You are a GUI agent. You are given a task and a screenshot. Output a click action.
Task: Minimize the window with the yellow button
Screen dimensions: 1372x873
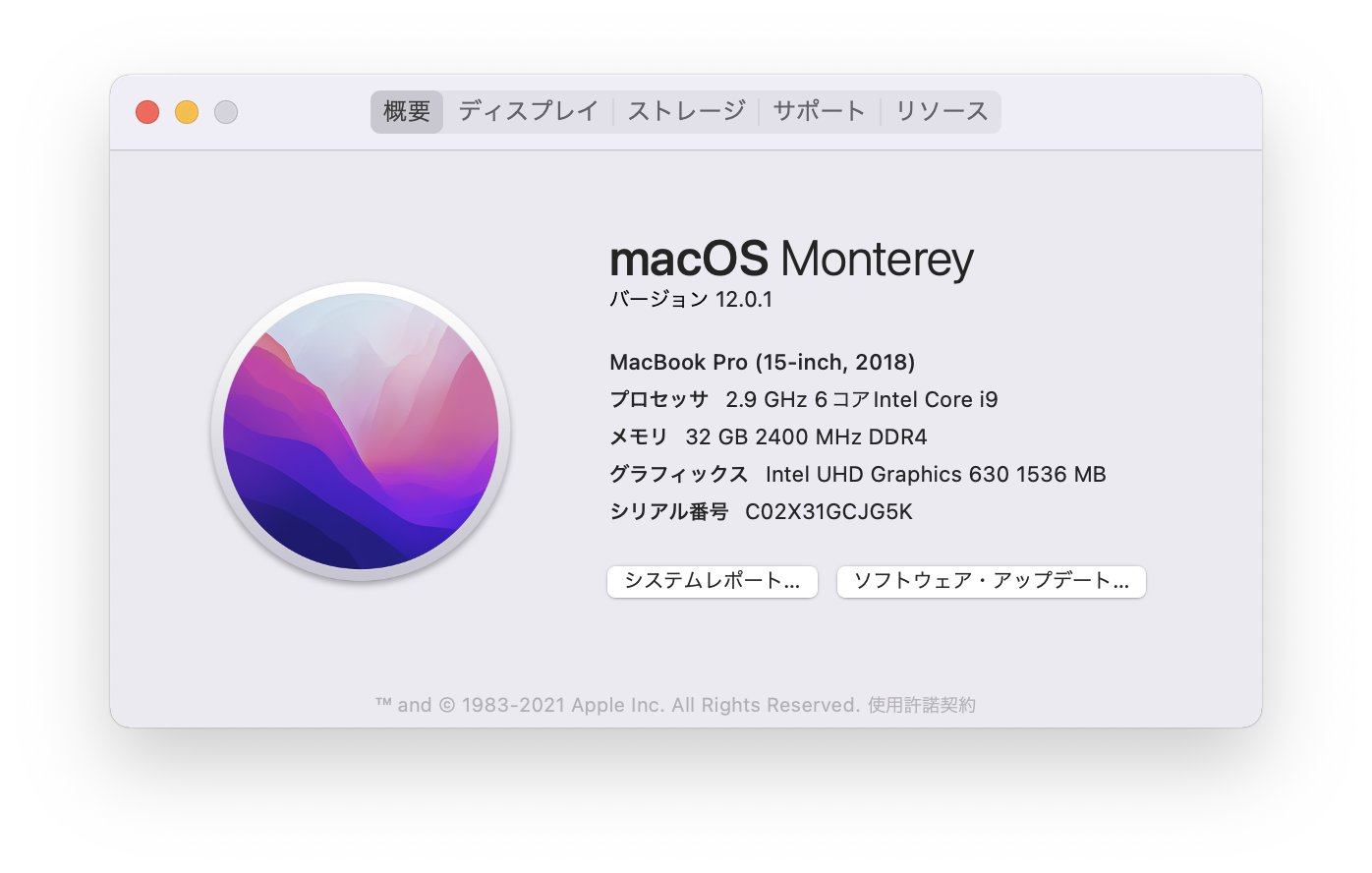[x=187, y=112]
